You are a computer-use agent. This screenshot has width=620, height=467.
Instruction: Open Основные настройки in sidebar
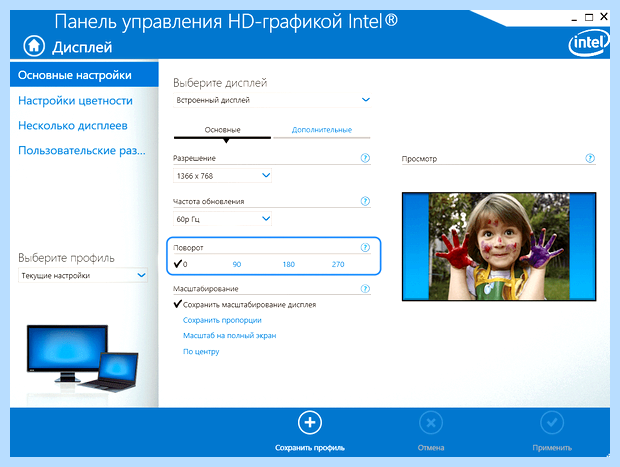(x=84, y=75)
